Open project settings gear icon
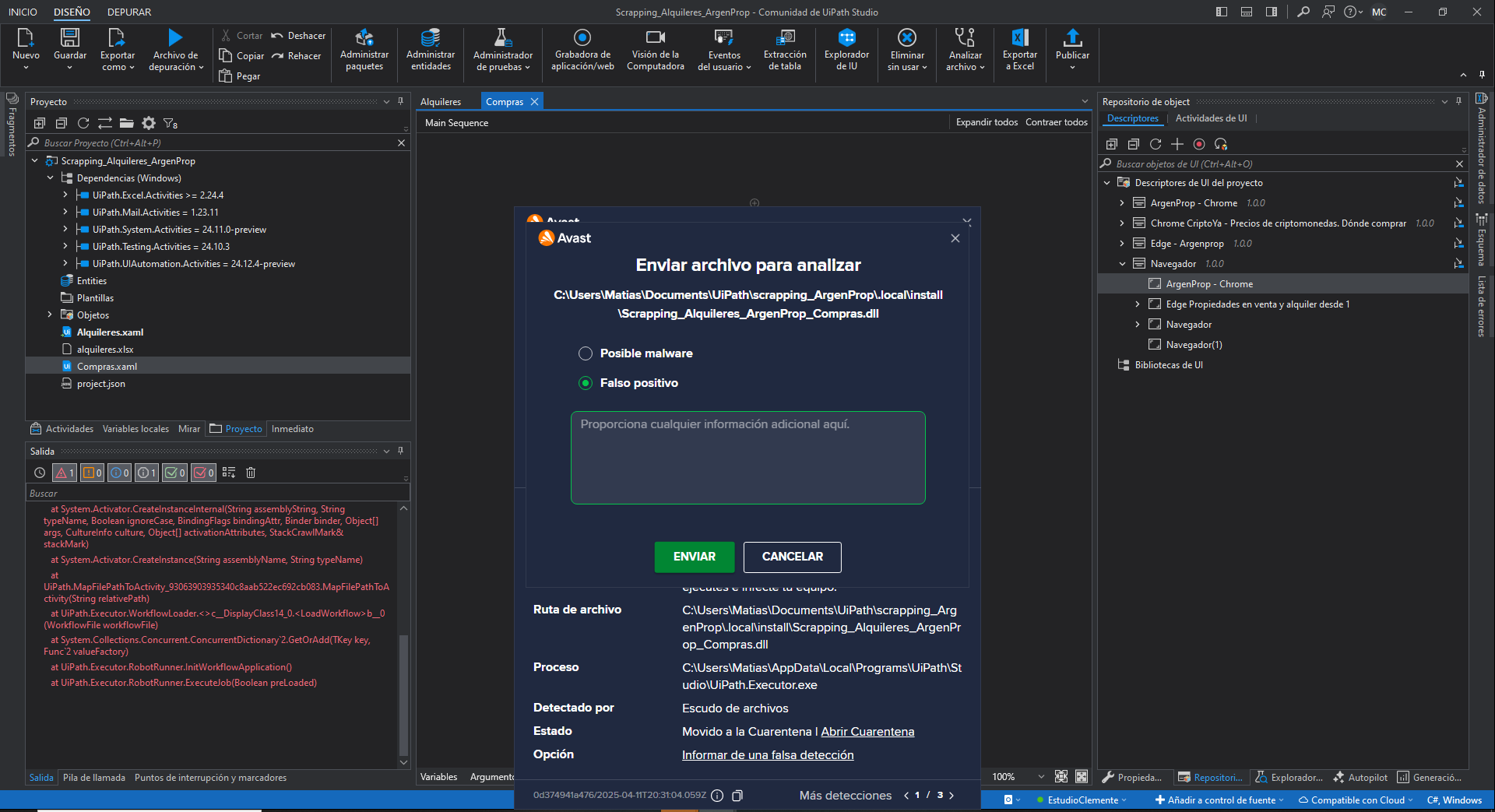Viewport: 1495px width, 812px height. 149,123
